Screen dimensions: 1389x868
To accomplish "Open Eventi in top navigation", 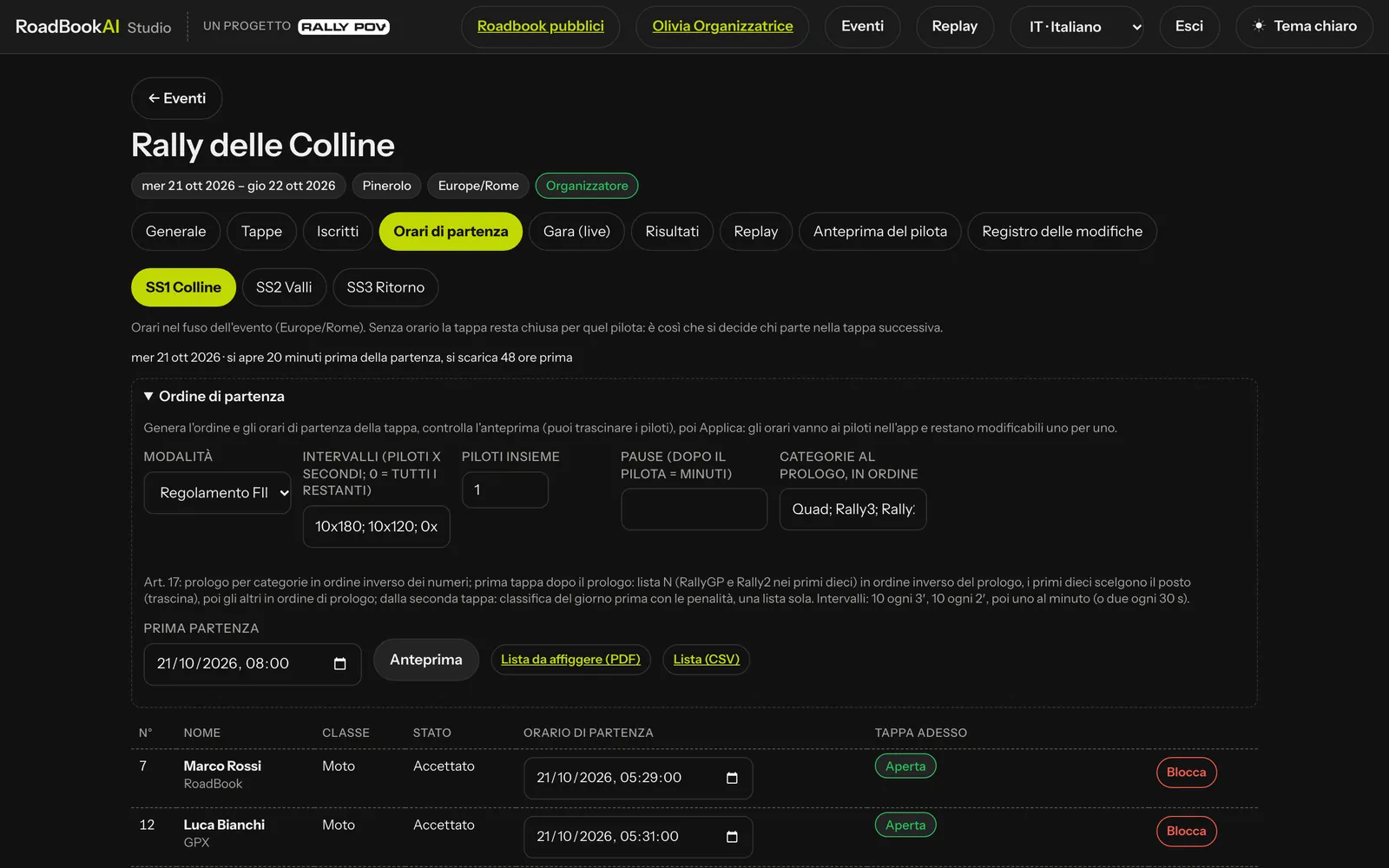I will click(862, 27).
